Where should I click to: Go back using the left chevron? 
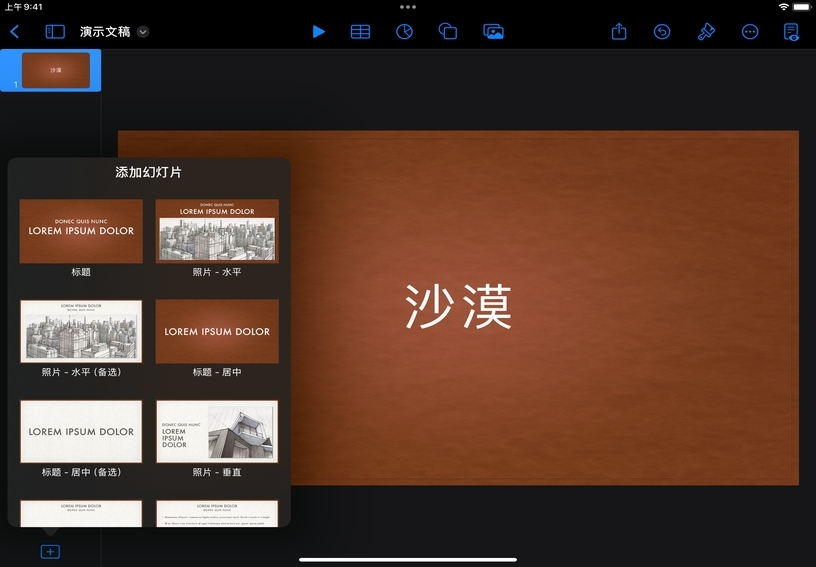15,32
